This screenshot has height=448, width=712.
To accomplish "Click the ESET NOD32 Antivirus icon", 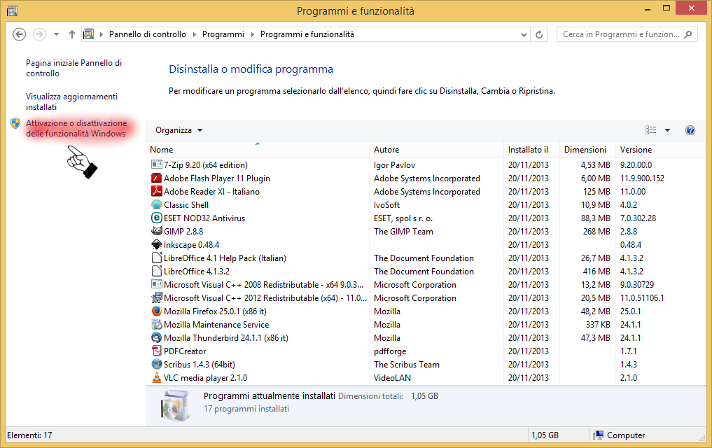I will 157,218.
